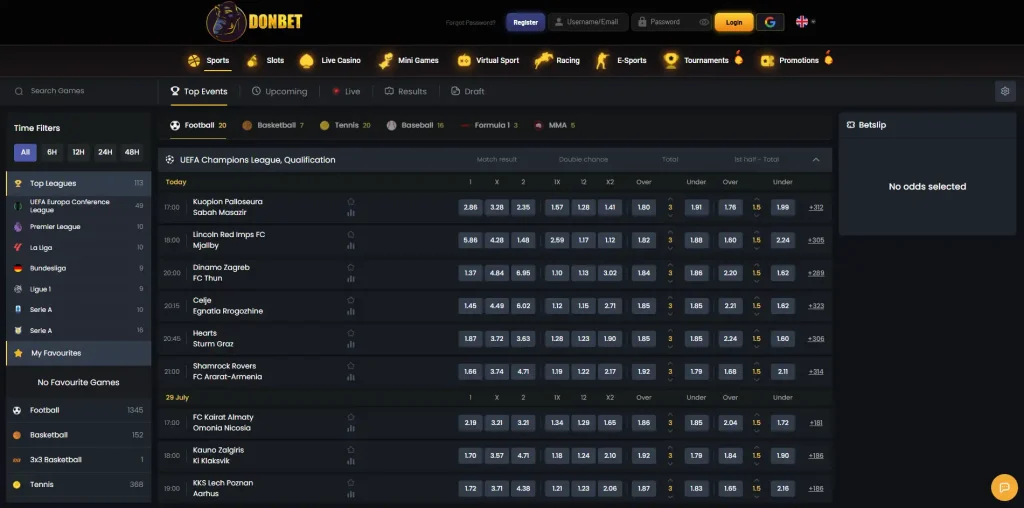Open statistics icon for Shamrock Rovers match

[351, 377]
